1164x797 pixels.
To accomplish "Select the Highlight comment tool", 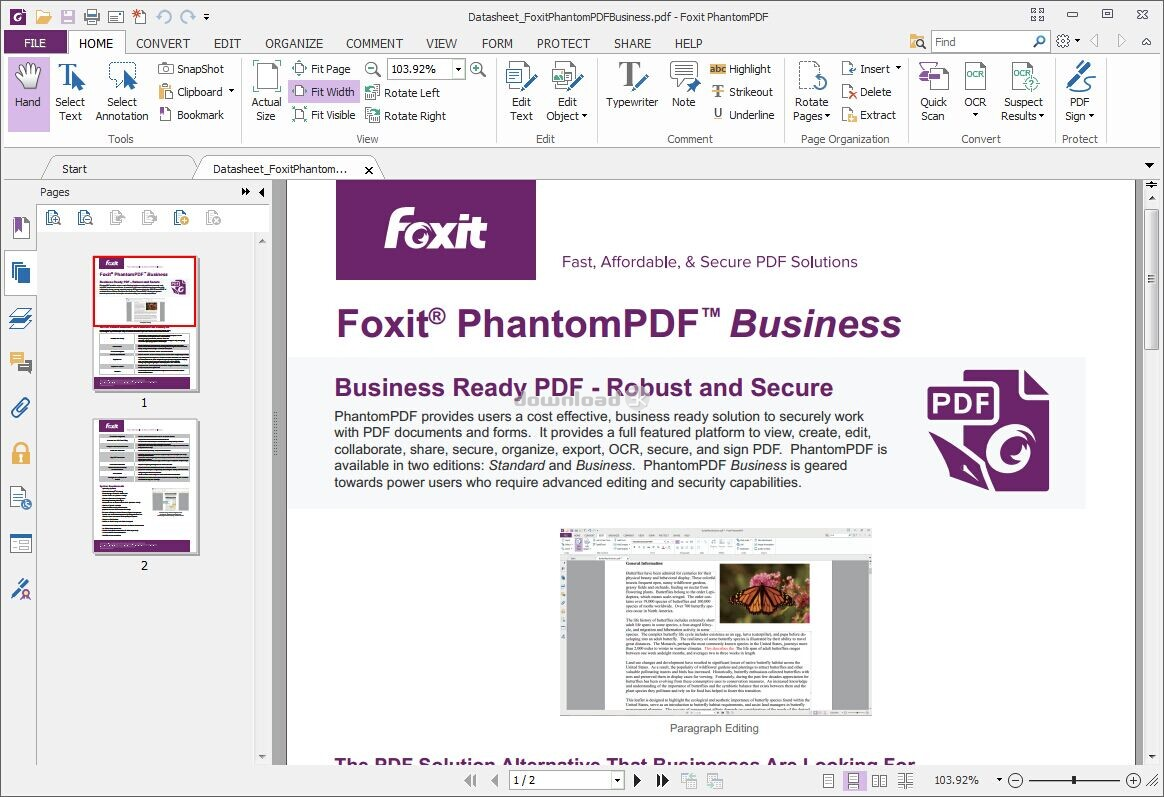I will tap(742, 68).
